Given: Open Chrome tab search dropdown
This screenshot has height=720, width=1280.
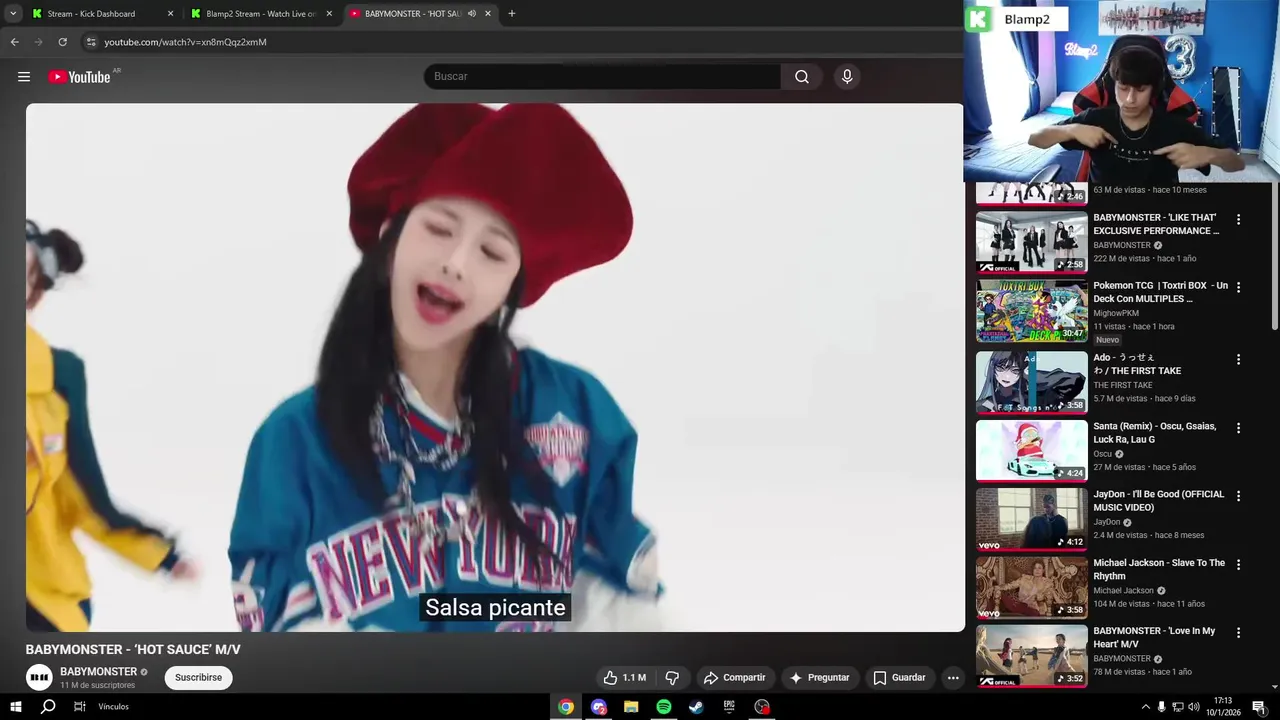Looking at the screenshot, I should pos(13,14).
